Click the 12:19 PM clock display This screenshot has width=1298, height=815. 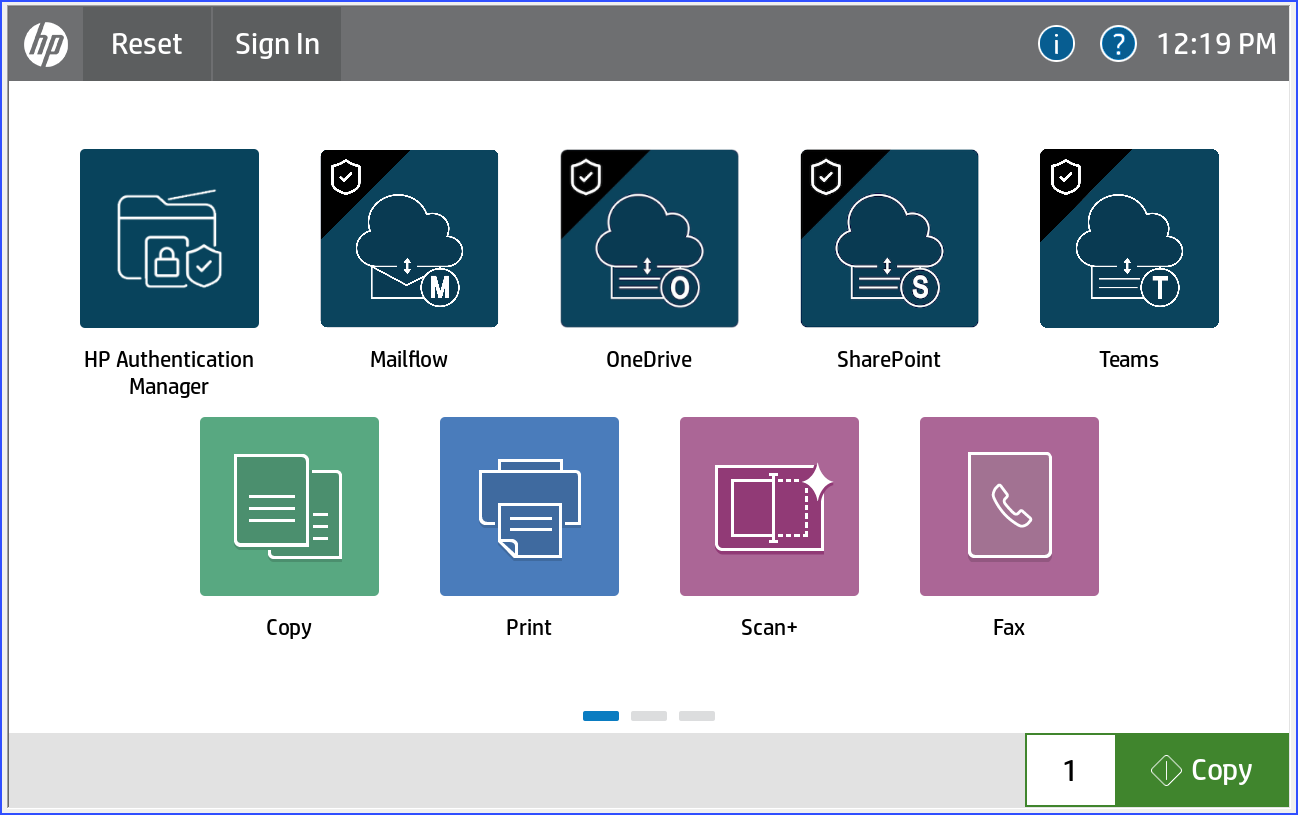(1216, 44)
